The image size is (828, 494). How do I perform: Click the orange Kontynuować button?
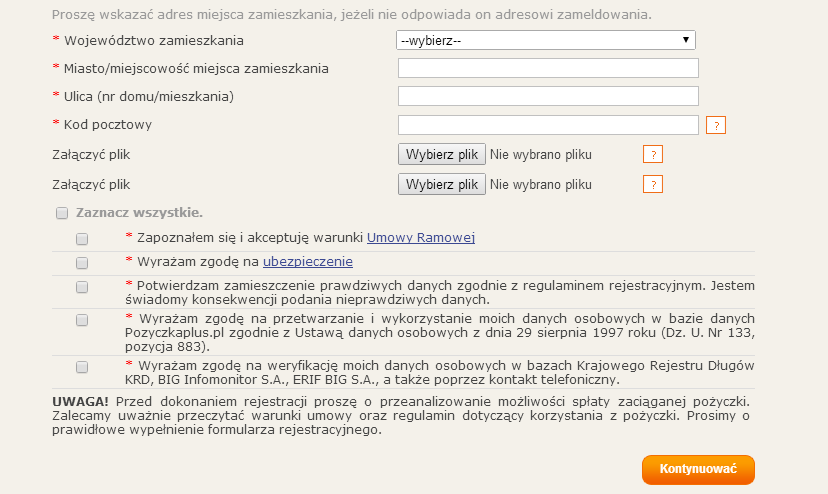698,469
